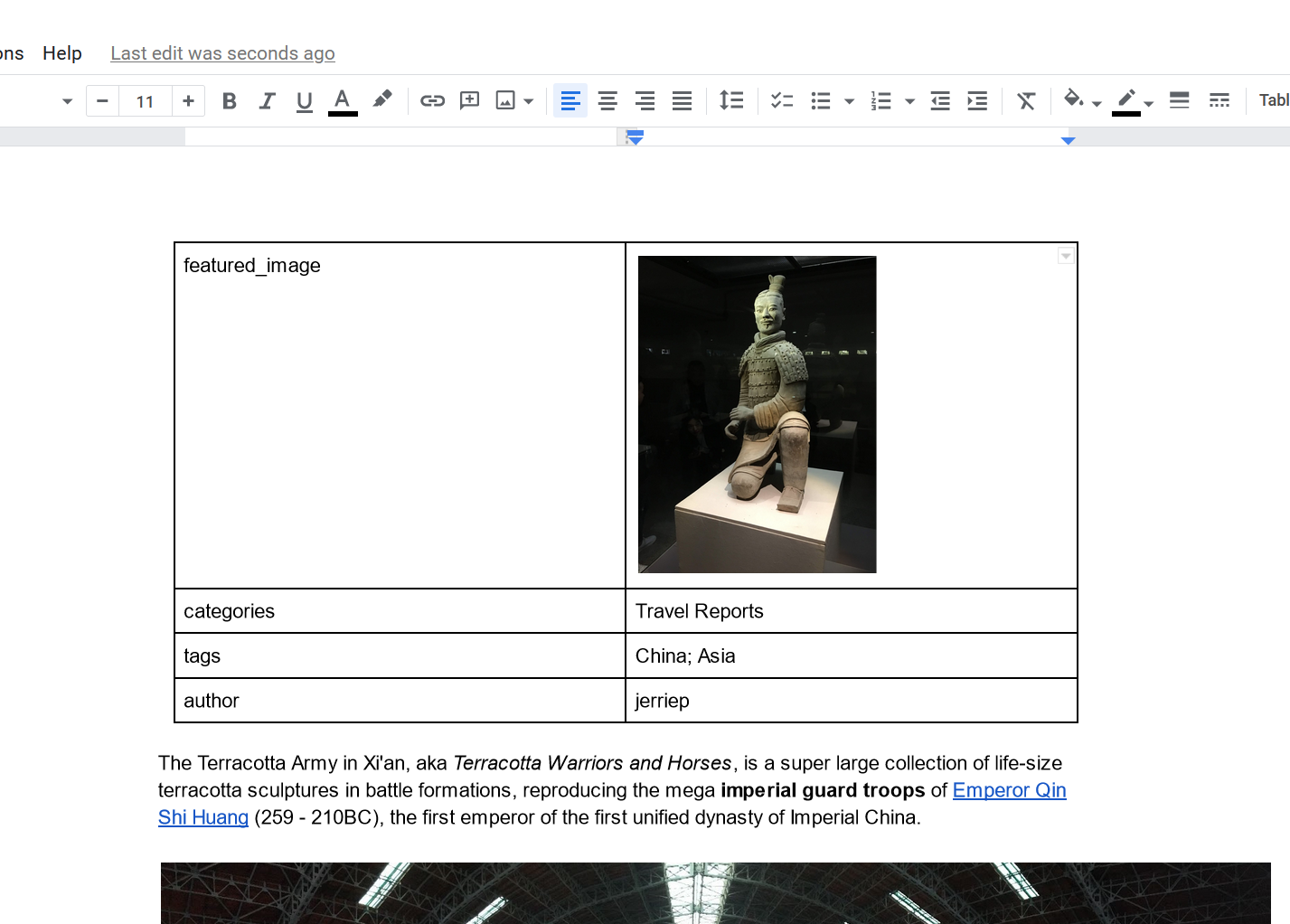Expand the border color dropdown arrow
1290x924 pixels.
1148,104
